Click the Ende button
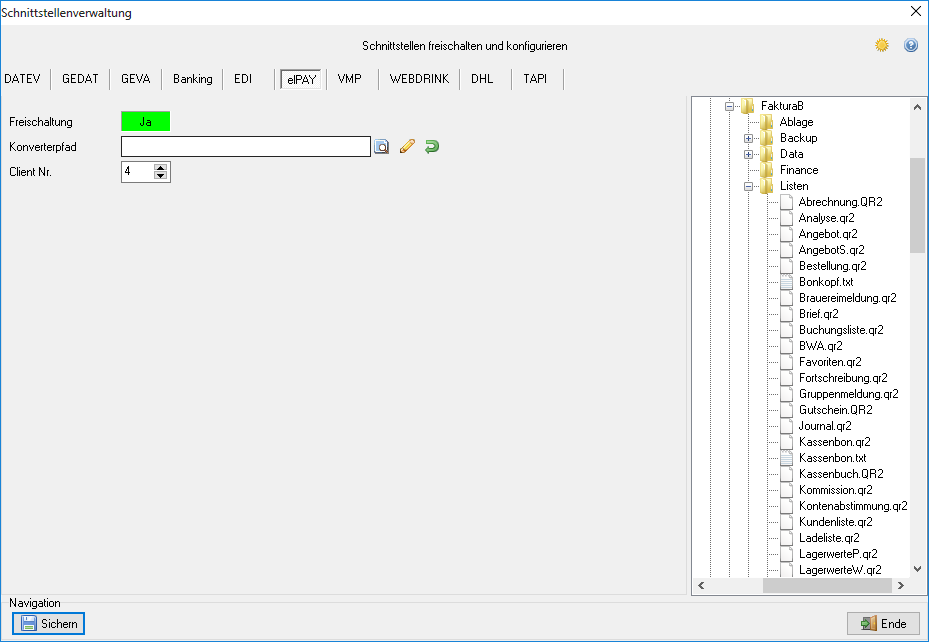 click(x=883, y=624)
